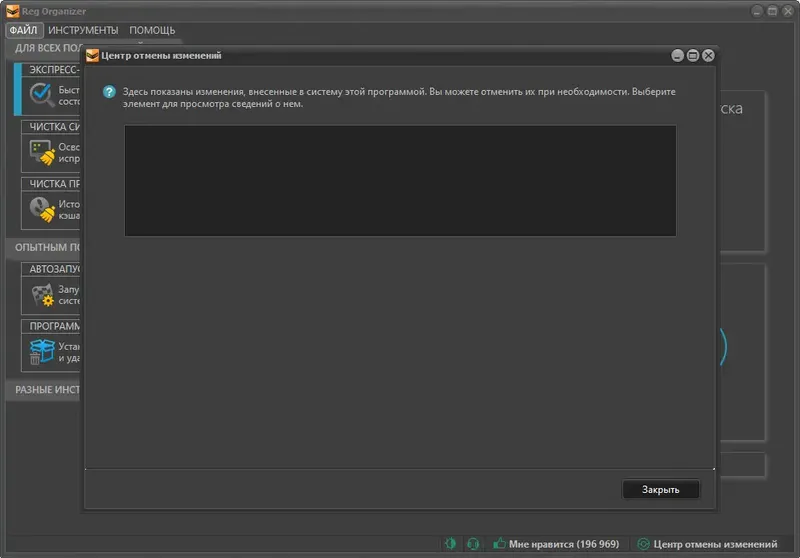Select АВТОЗАПУСК section header in sidebar
This screenshot has height=558, width=800.
click(x=51, y=269)
